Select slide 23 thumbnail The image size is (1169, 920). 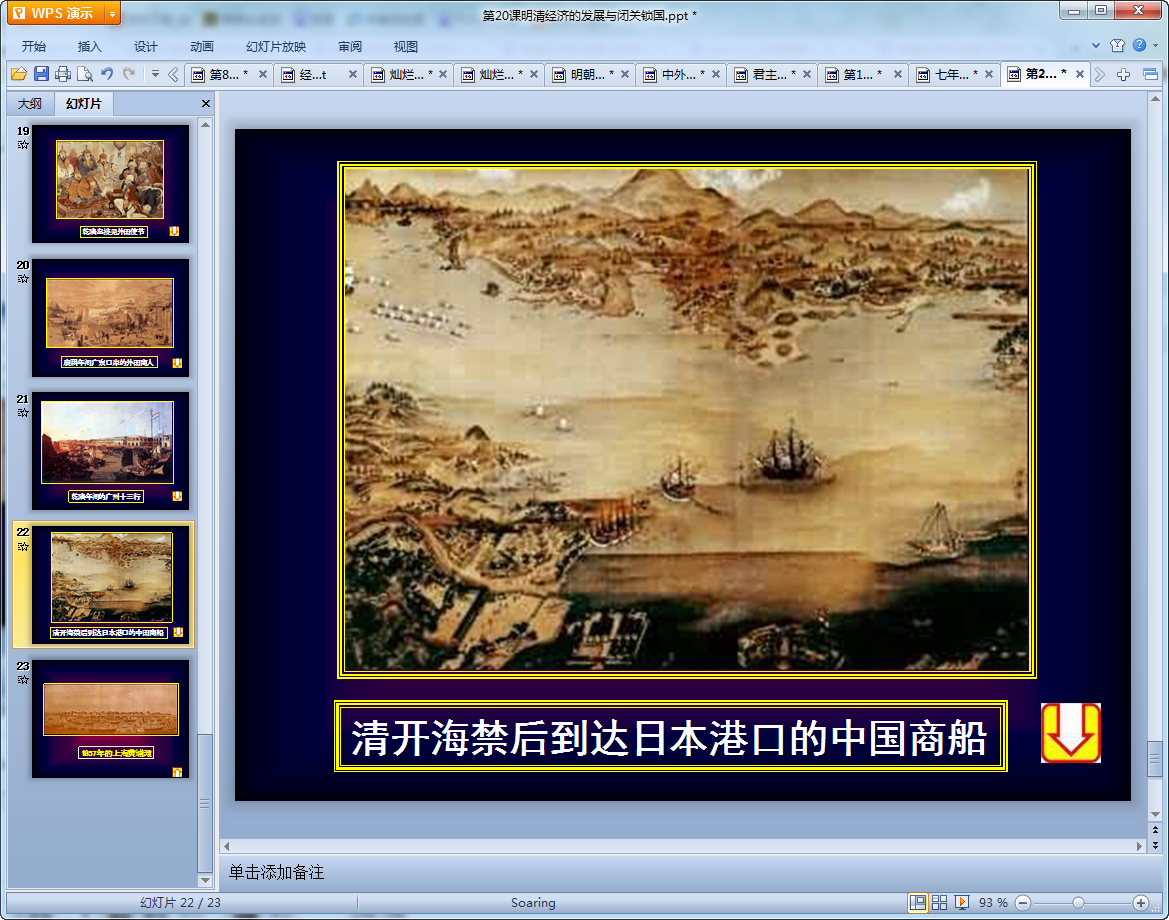(110, 719)
